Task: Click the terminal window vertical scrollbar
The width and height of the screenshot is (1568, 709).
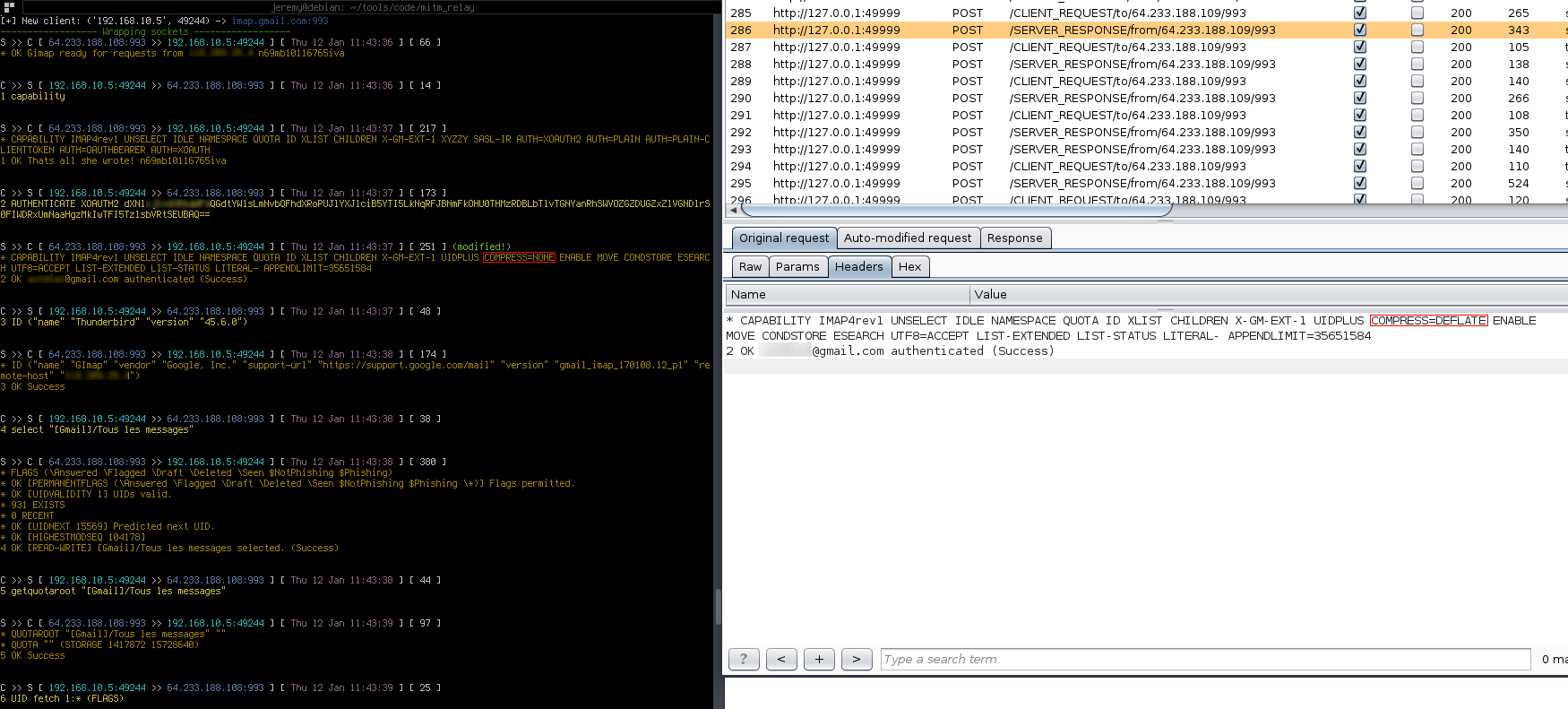Action: 719,607
